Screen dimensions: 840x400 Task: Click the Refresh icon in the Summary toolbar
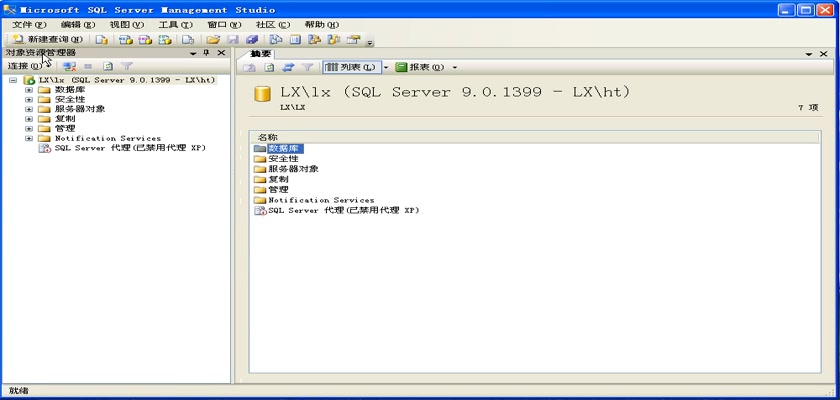[269, 67]
